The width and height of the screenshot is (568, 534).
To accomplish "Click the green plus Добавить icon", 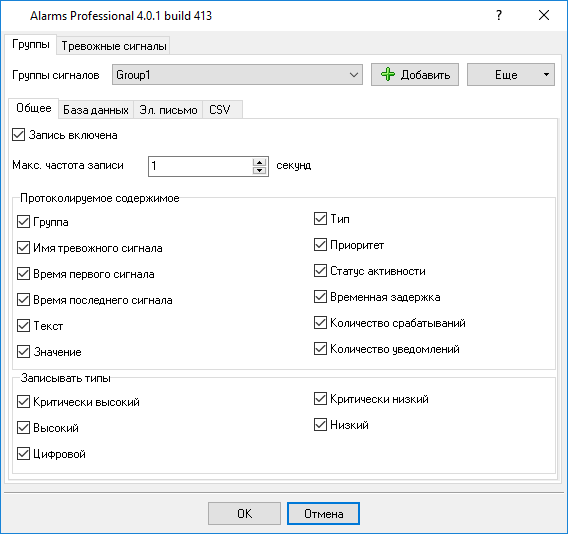I will point(388,74).
